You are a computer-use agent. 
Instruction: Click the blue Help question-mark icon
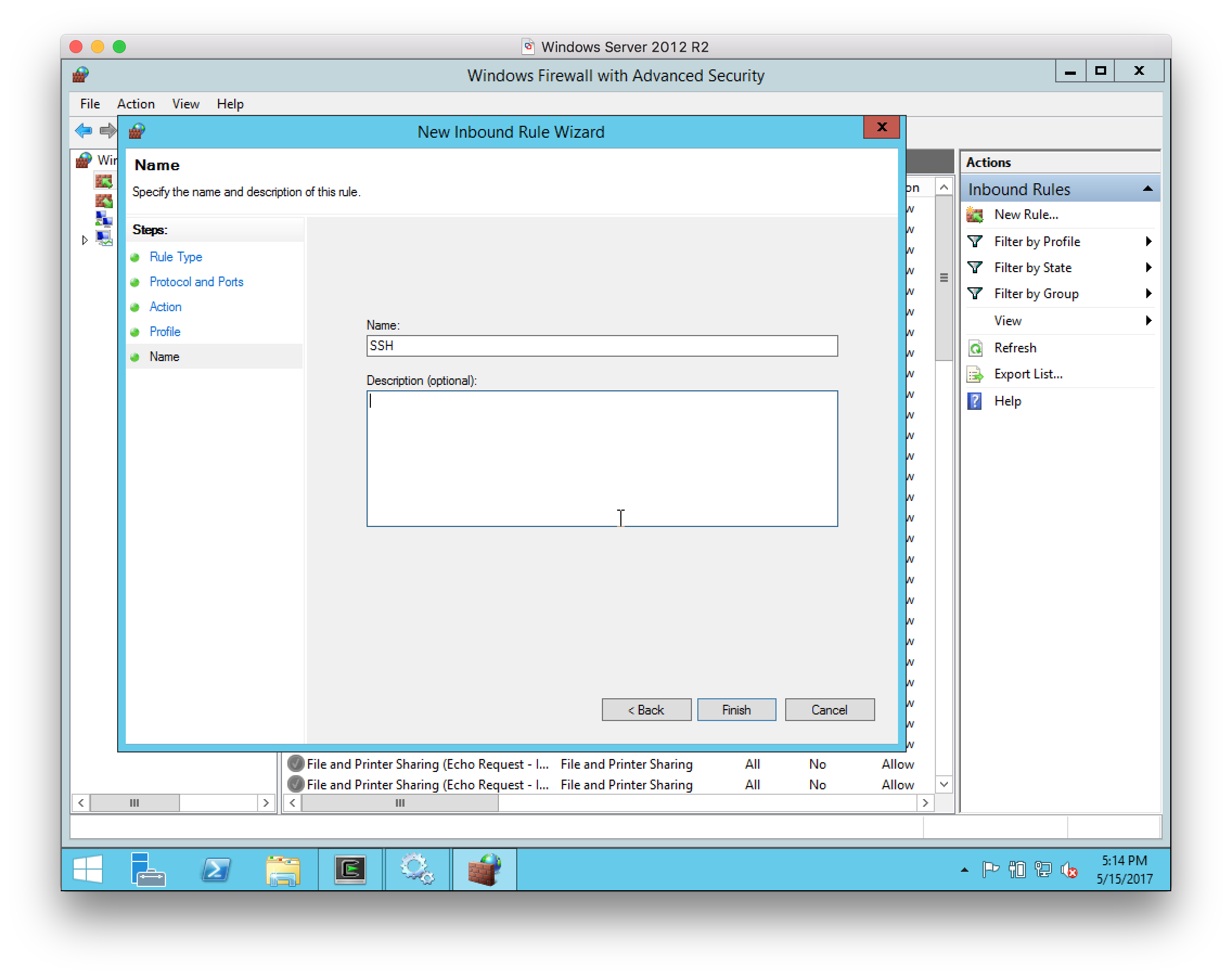point(974,401)
